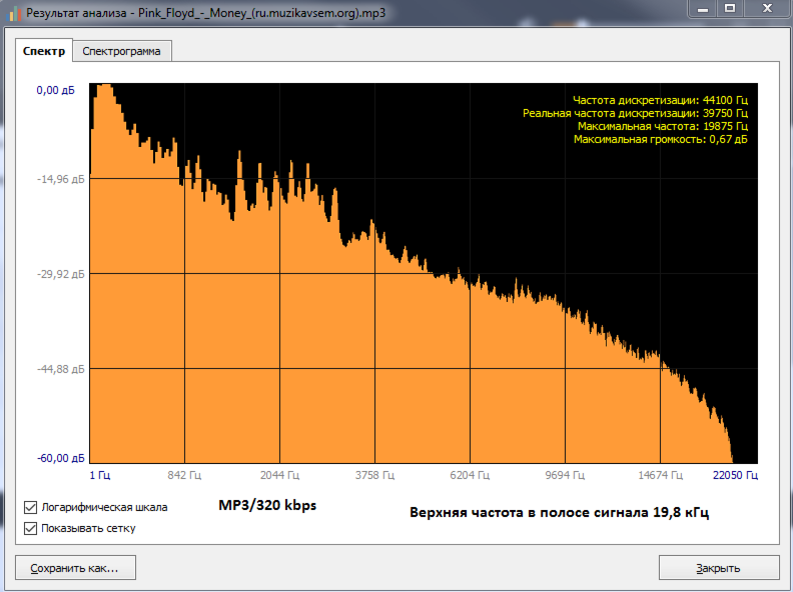The width and height of the screenshot is (793, 592).
Task: Click the Сохранить как... button
Action: (x=75, y=568)
